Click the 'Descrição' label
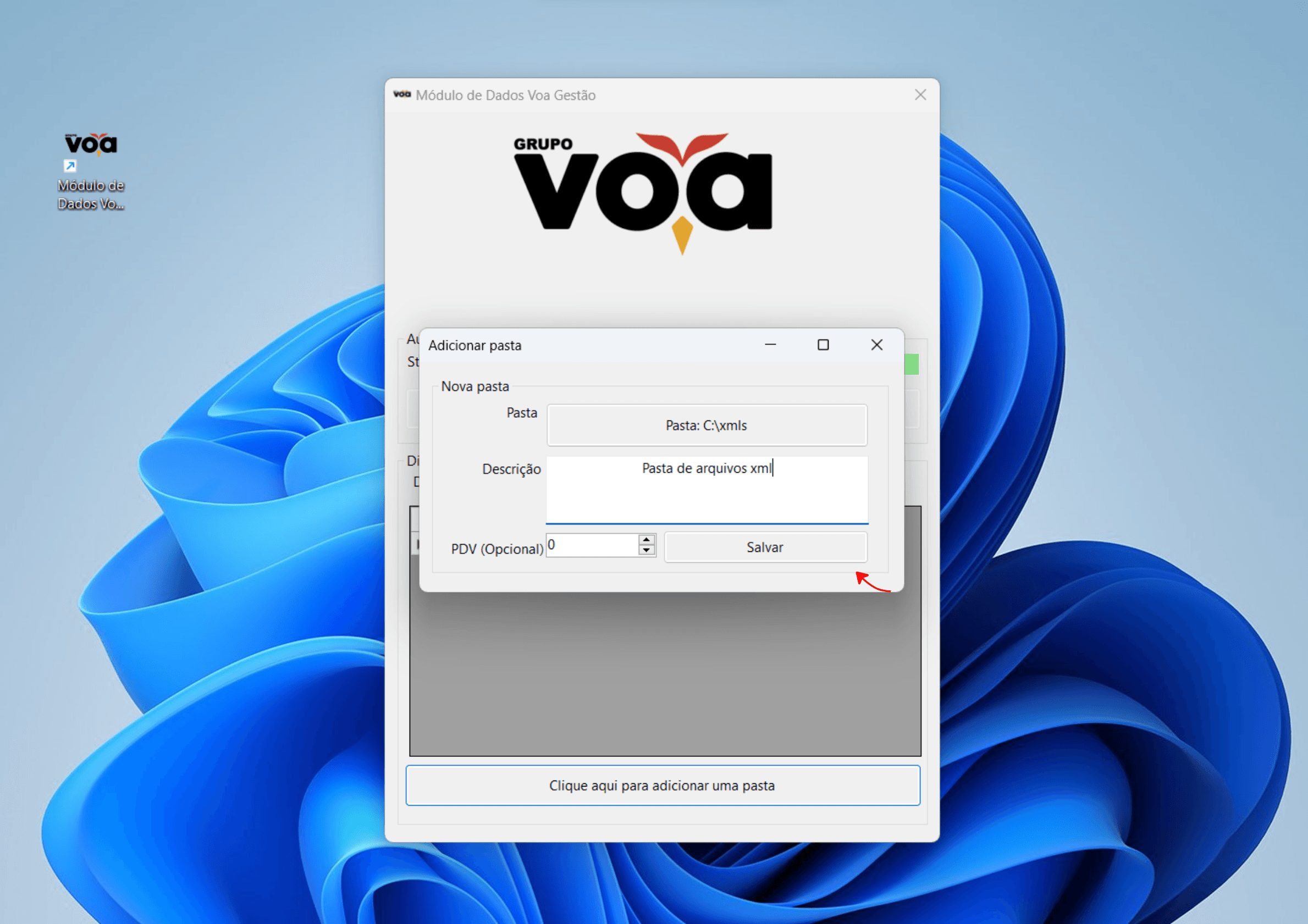Screen dimensions: 1308x924 click(x=511, y=469)
